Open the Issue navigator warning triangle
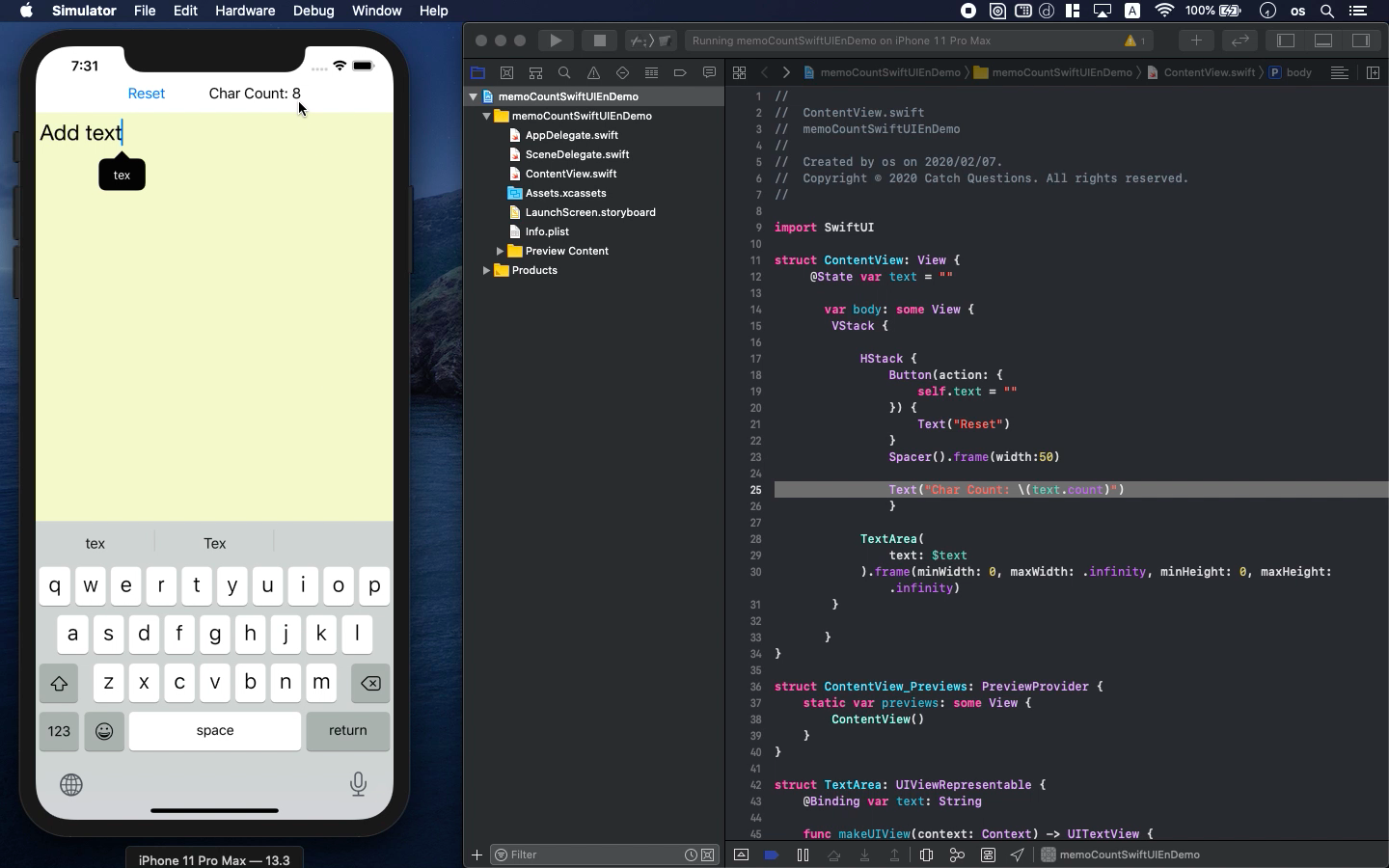This screenshot has height=868, width=1389. [x=594, y=72]
